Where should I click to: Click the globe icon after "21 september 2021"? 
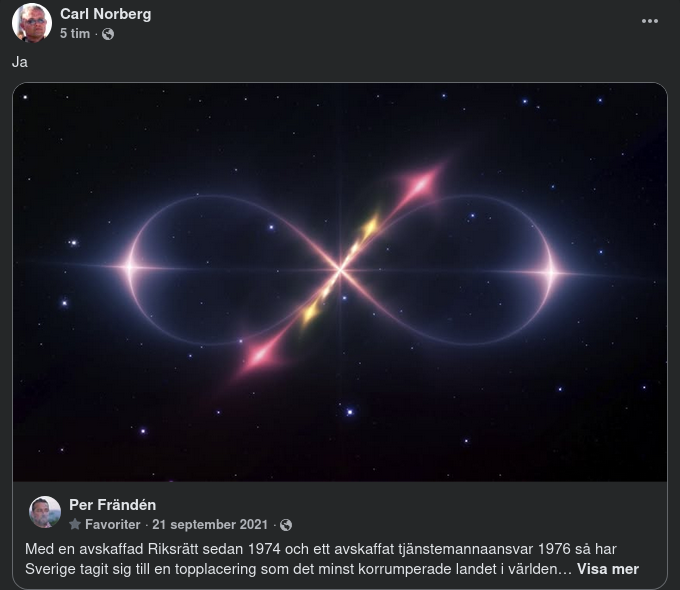[x=286, y=525]
